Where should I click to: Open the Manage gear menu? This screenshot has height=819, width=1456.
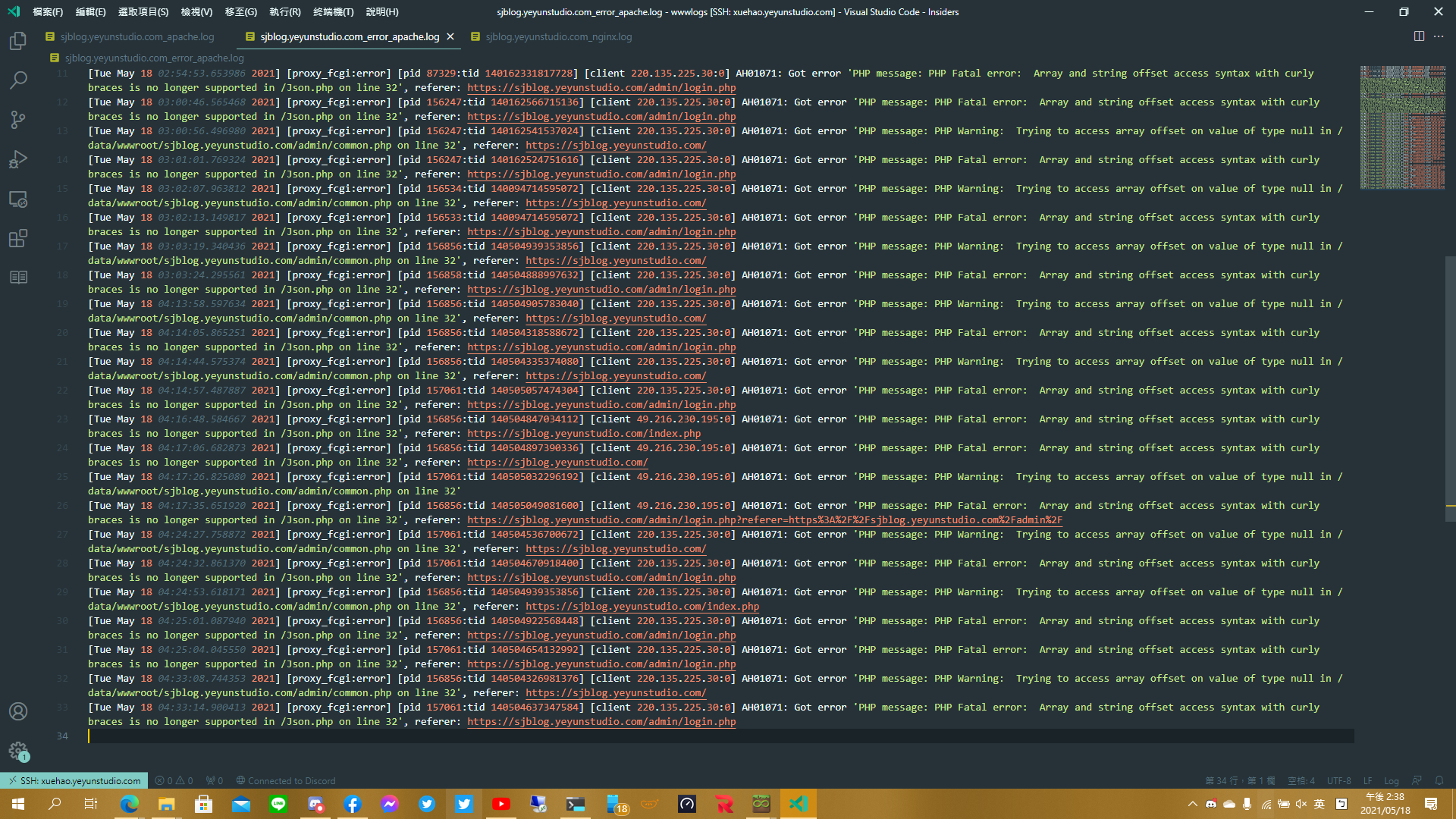(18, 751)
